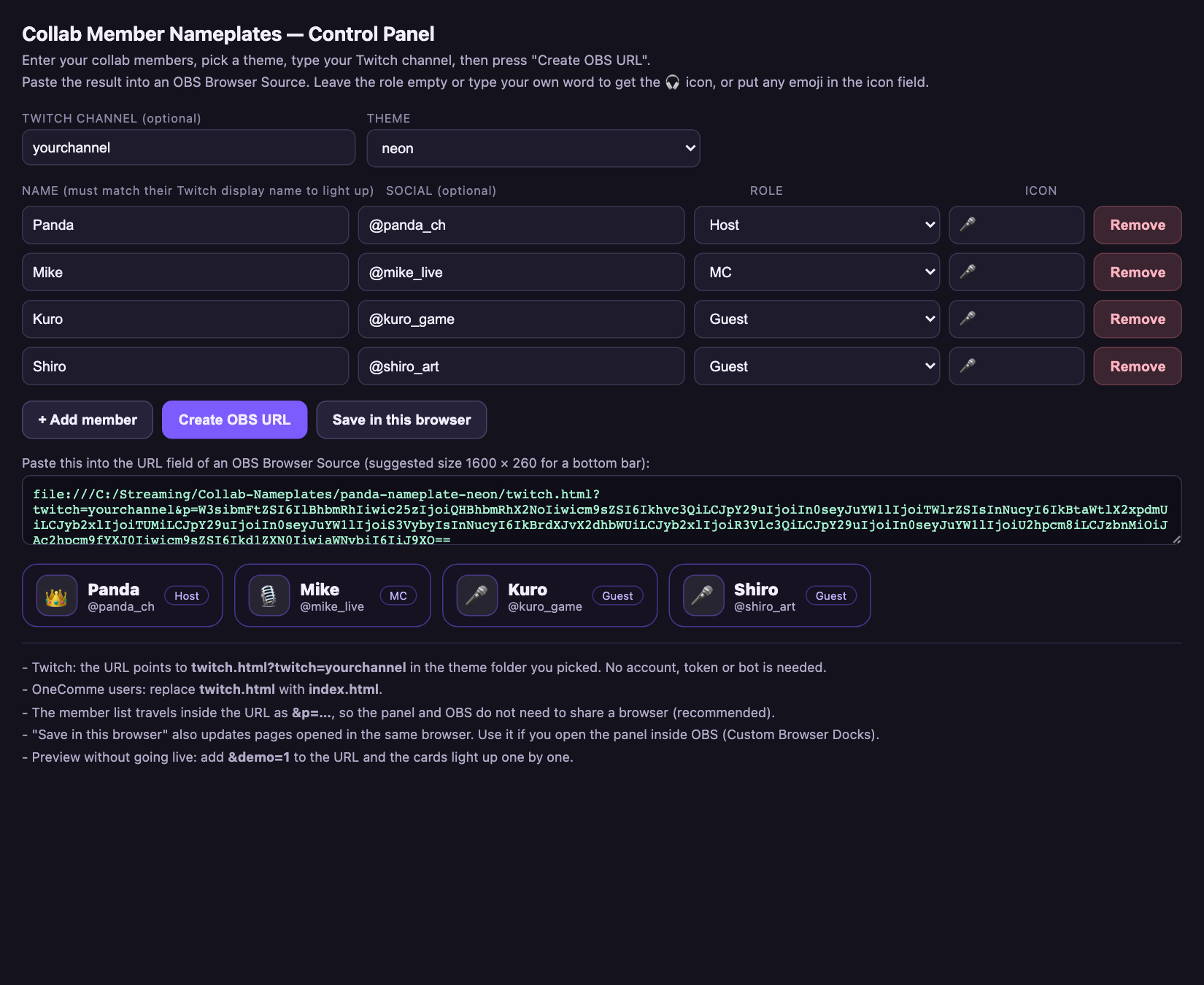Click the social field with @kuro_game
The height and width of the screenshot is (985, 1204).
click(x=521, y=319)
